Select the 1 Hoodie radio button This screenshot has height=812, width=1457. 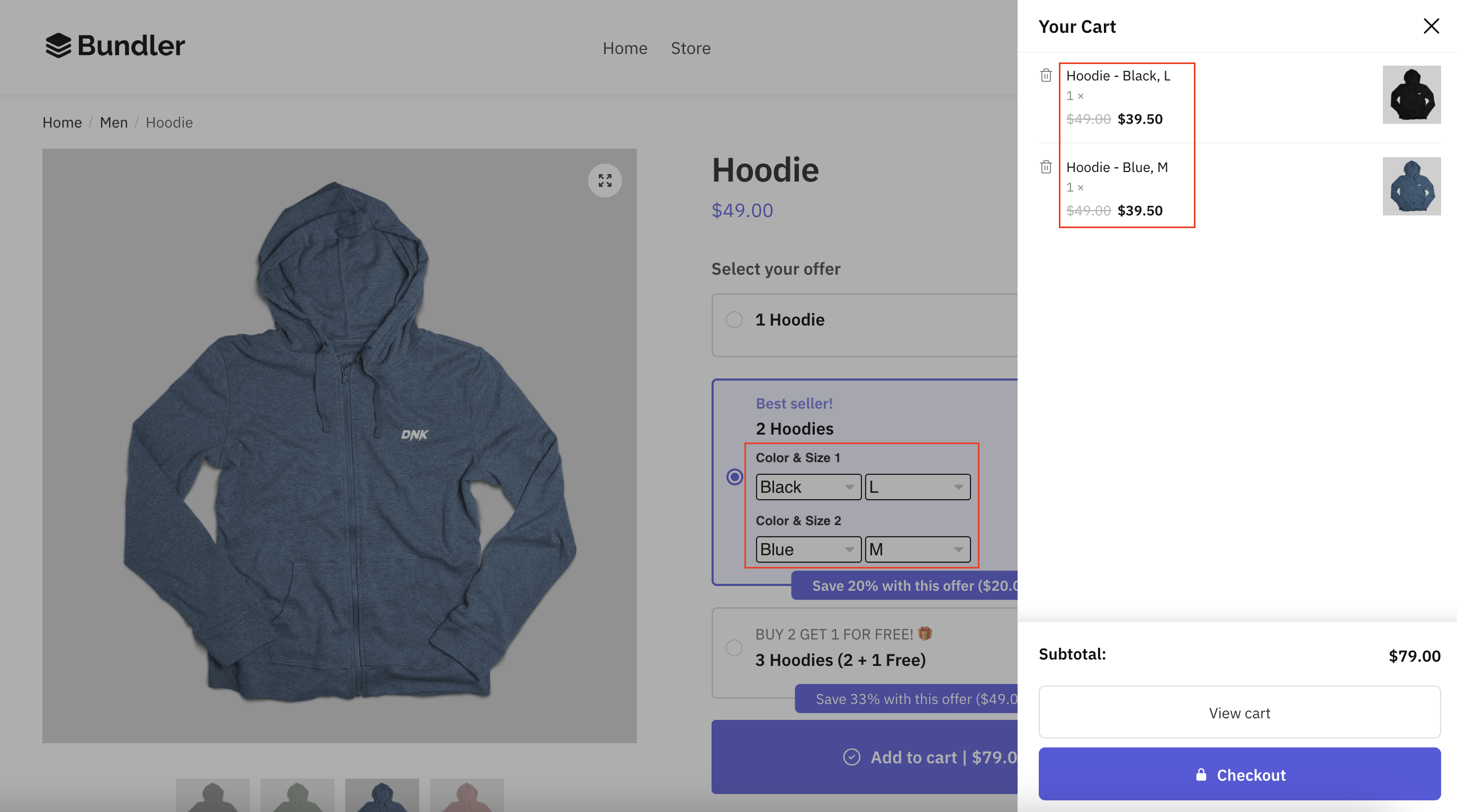point(734,319)
